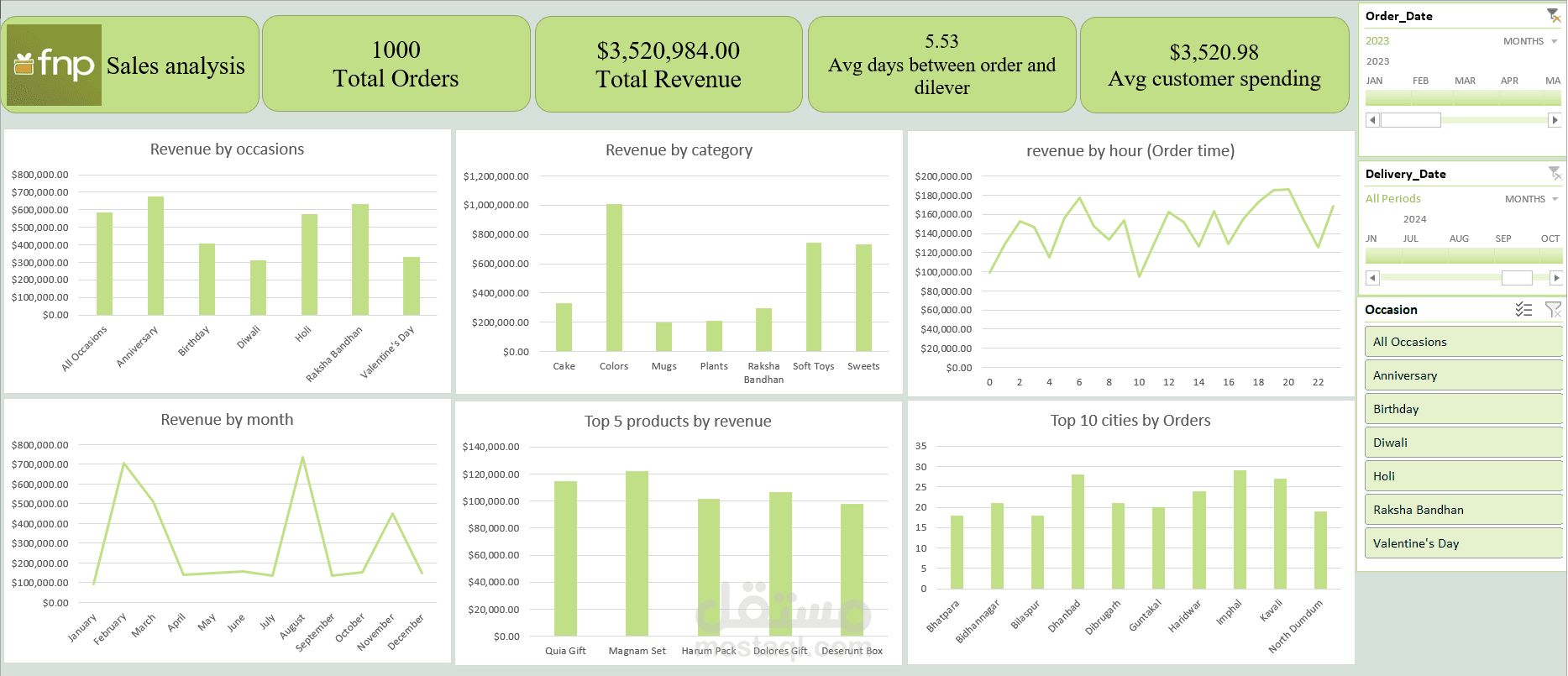Select APR segment in Order_Date timeline
Screen dimensions: 1568x676
click(x=1523, y=97)
